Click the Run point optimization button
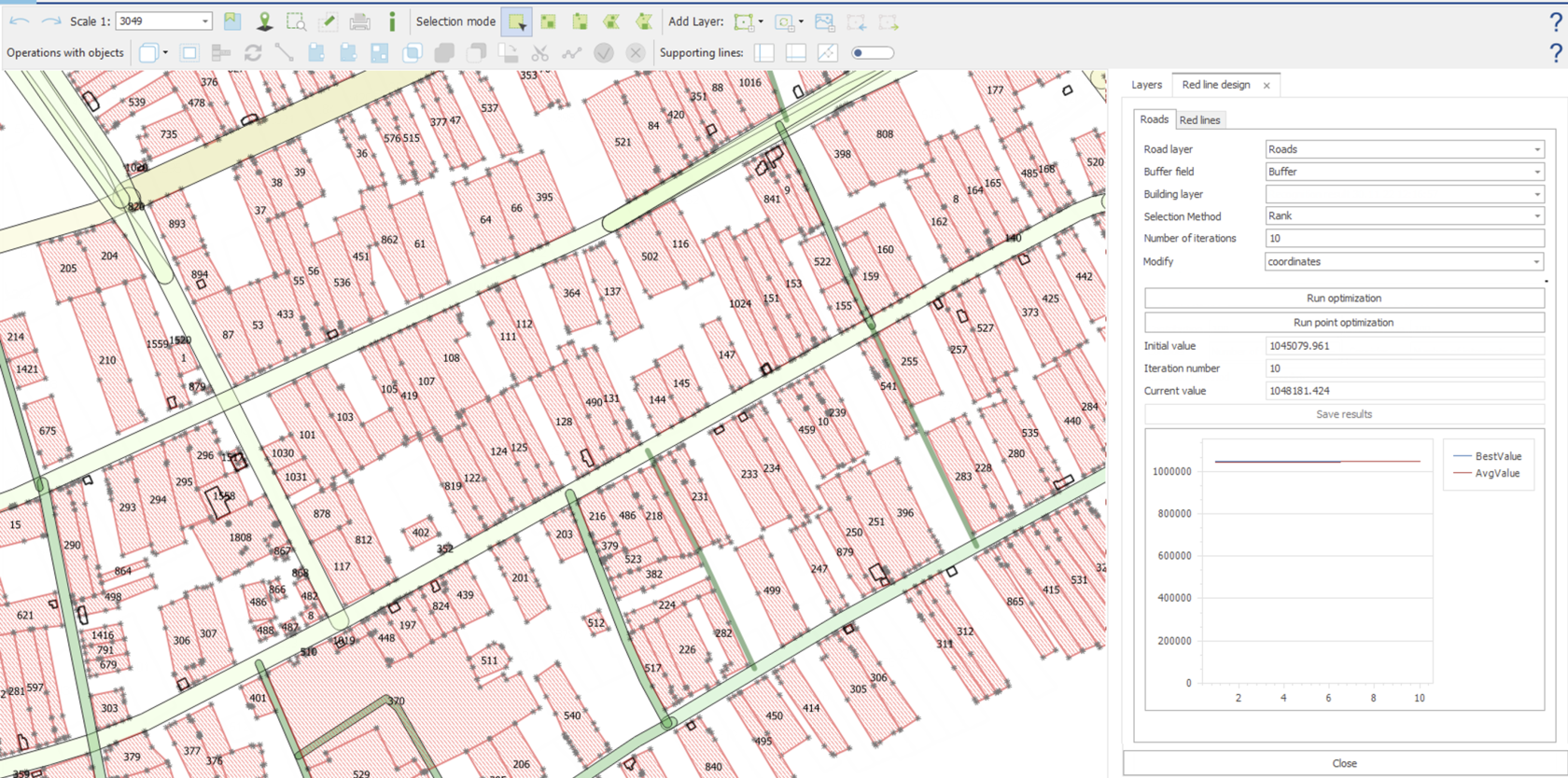The height and width of the screenshot is (778, 1568). click(x=1344, y=323)
